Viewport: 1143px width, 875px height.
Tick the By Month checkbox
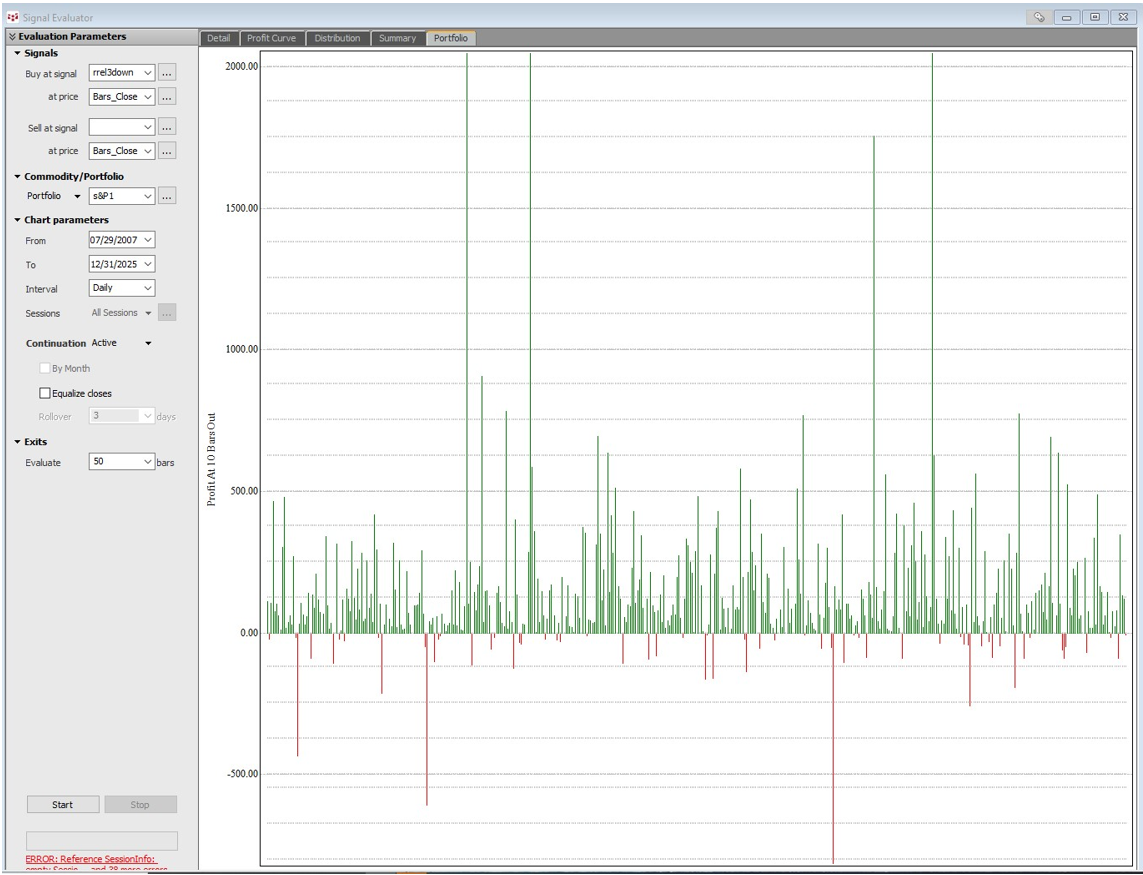point(44,368)
